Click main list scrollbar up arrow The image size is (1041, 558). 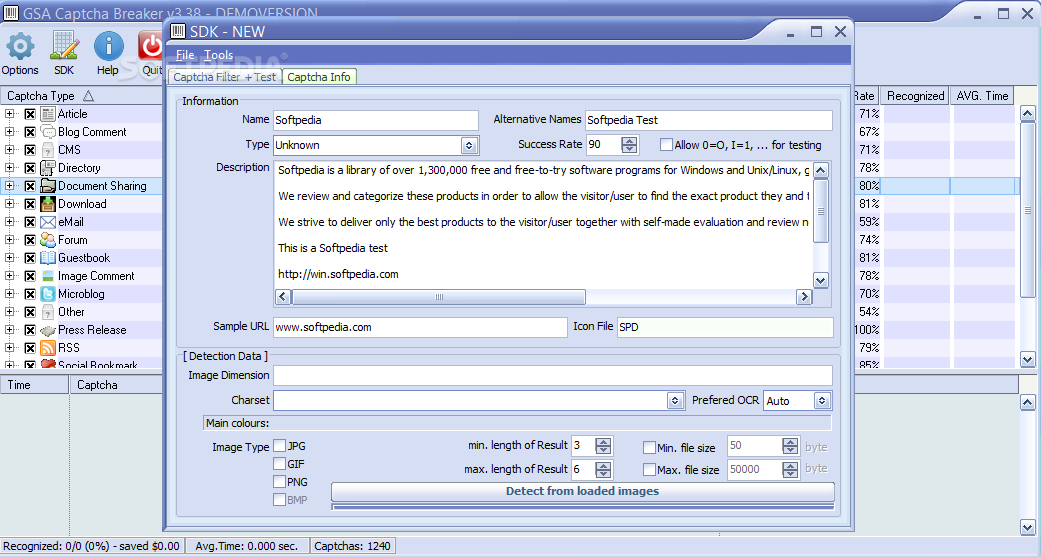click(x=1027, y=114)
